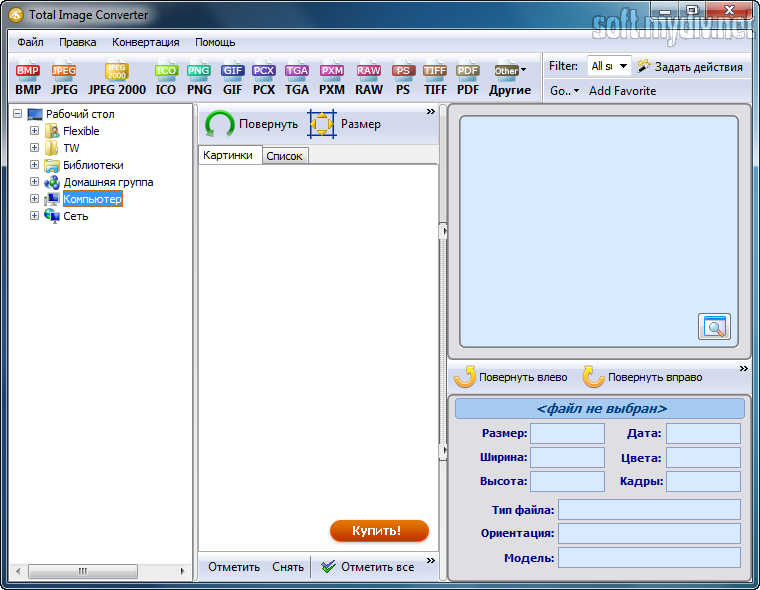Choose the PNG format icon

point(199,79)
